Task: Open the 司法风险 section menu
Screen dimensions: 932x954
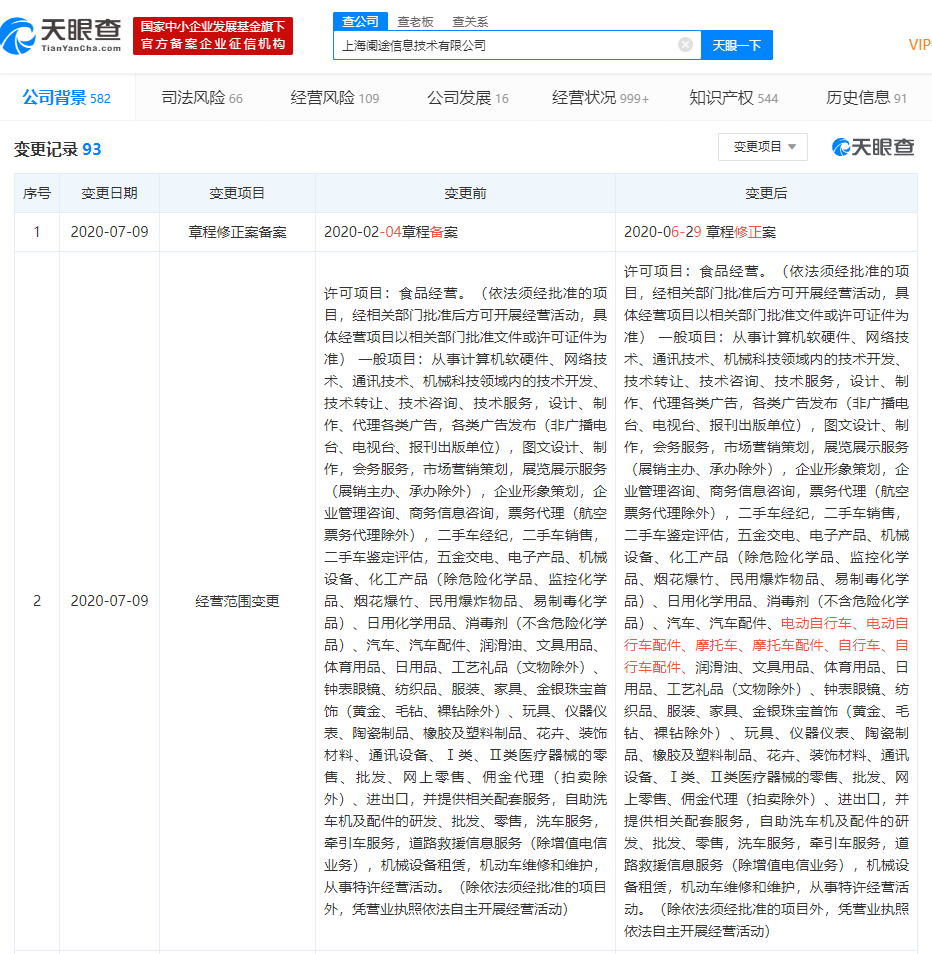Action: [202, 98]
